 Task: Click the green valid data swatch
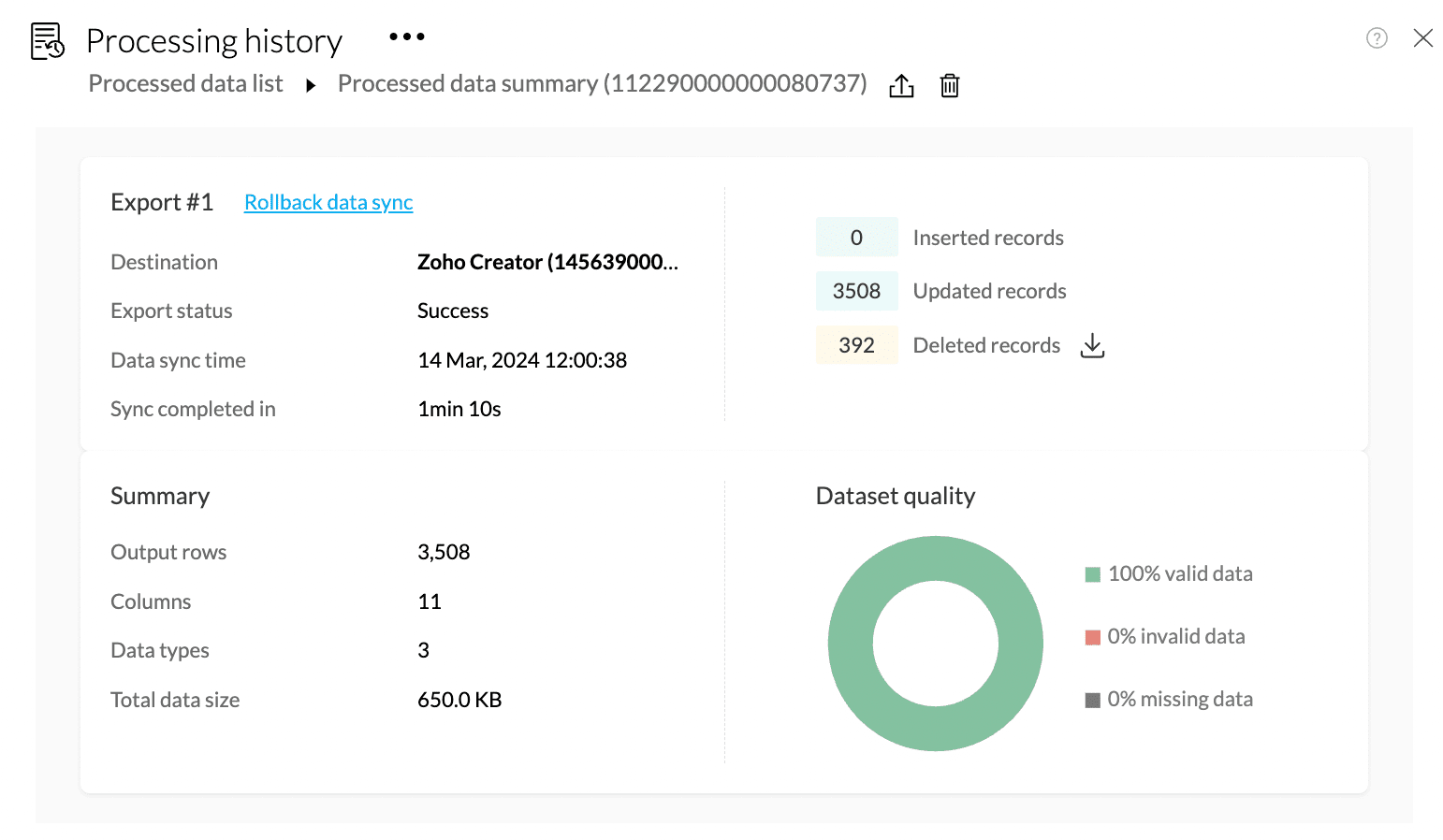click(1092, 574)
